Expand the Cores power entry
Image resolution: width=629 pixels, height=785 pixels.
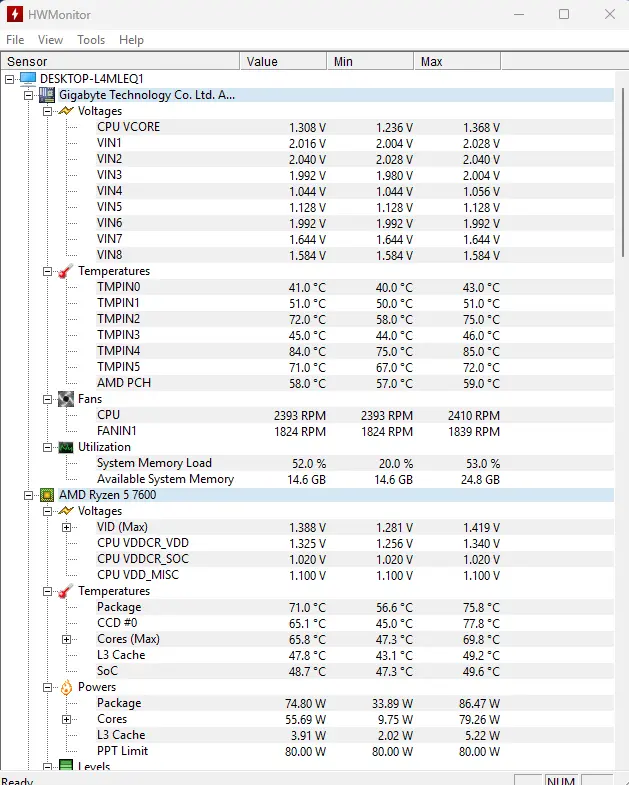67,719
